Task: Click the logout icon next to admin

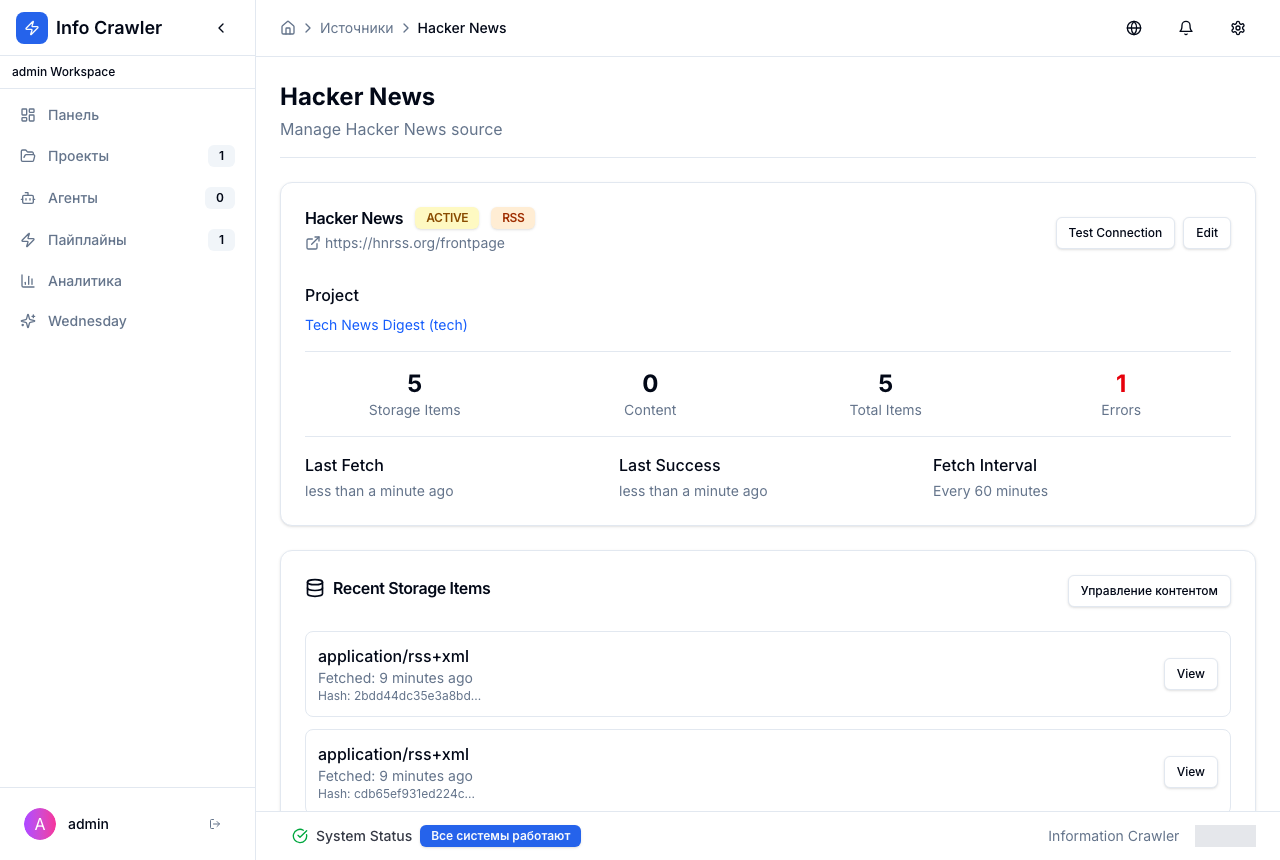Action: tap(215, 824)
